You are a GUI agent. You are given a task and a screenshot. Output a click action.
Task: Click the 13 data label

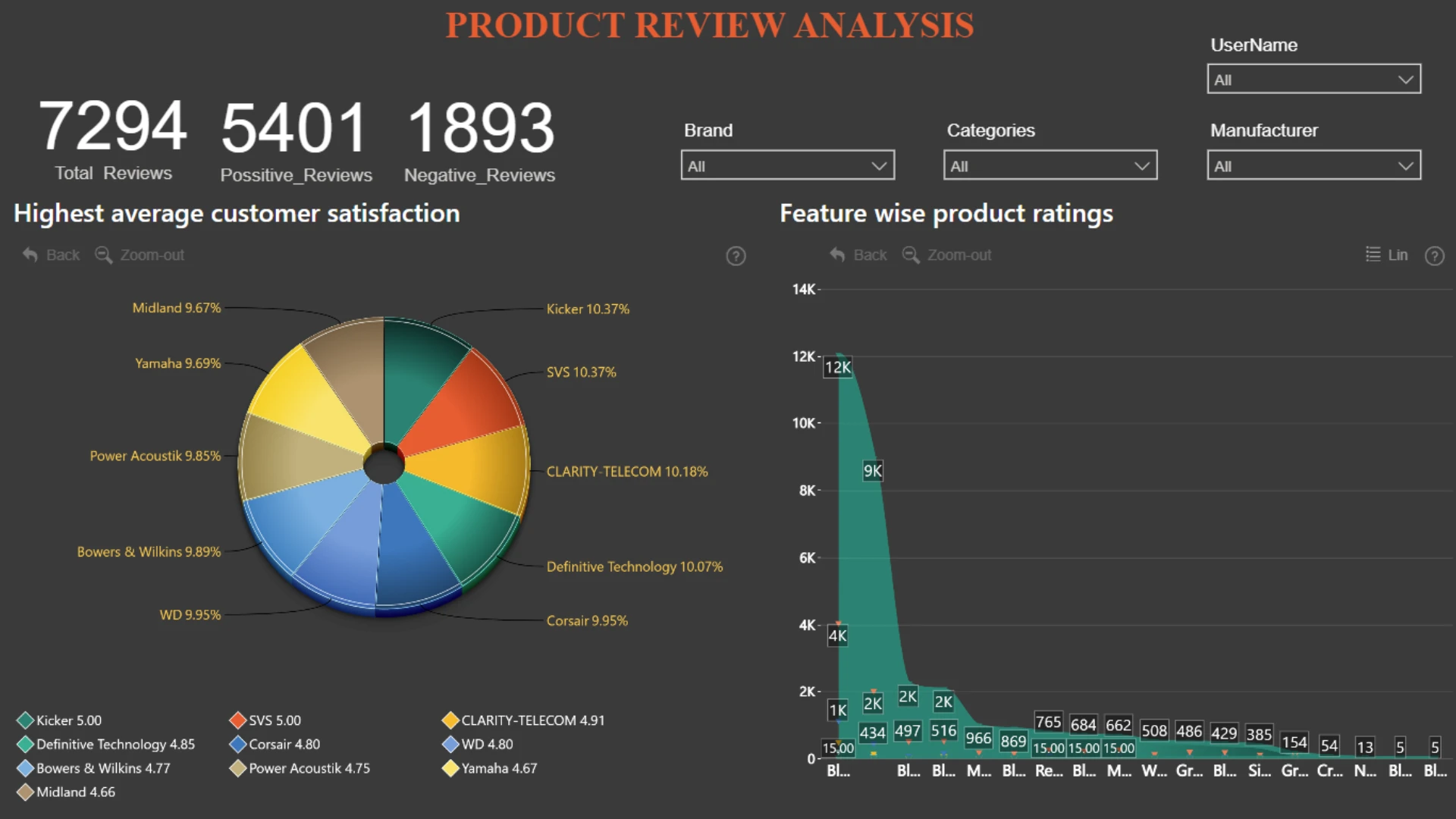pyautogui.click(x=1365, y=748)
